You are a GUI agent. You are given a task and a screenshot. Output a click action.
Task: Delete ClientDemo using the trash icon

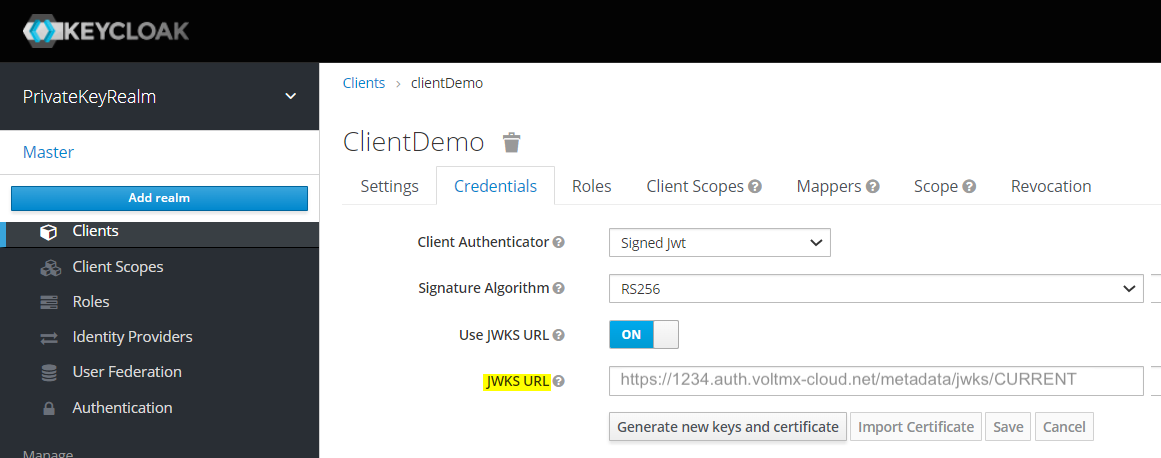tap(511, 142)
